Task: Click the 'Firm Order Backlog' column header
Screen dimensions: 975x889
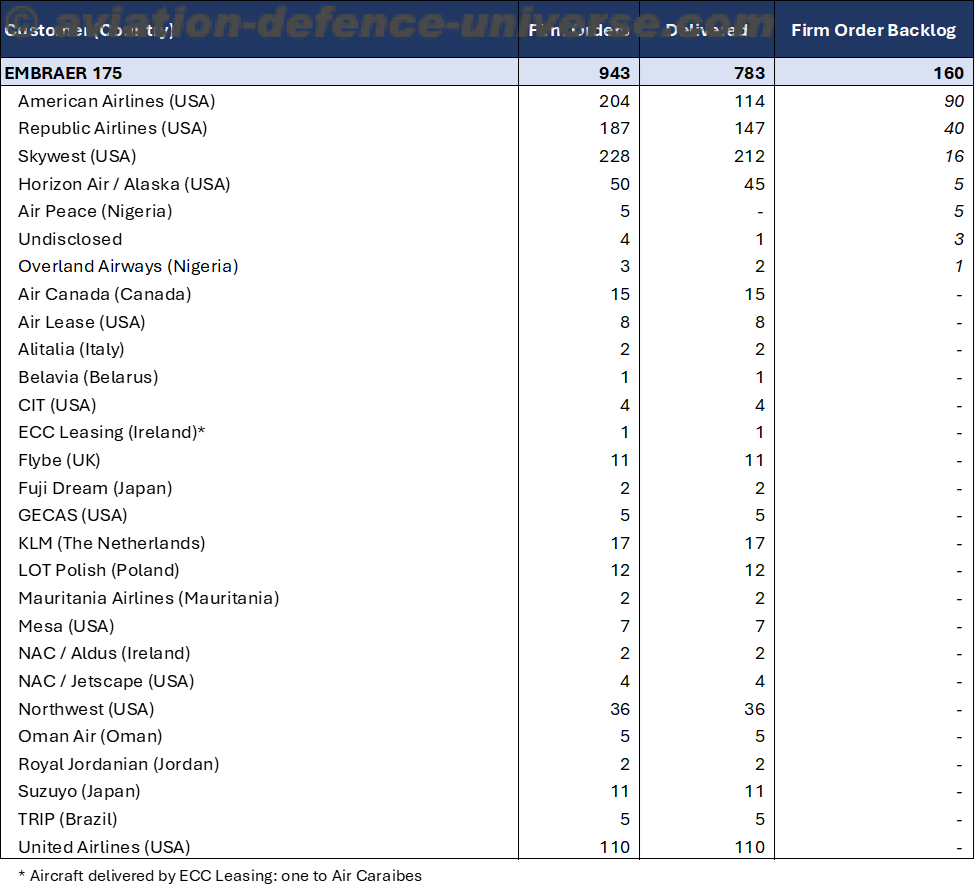Action: [873, 30]
